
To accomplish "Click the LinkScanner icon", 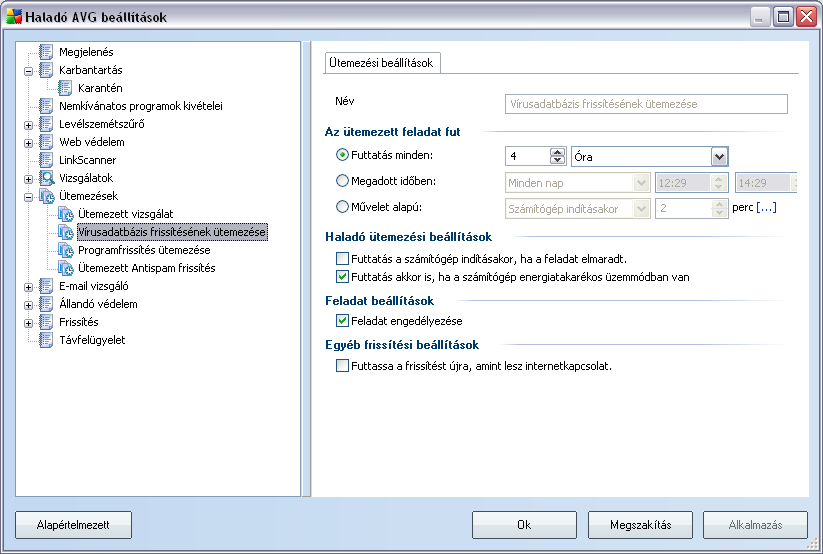I will click(46, 160).
